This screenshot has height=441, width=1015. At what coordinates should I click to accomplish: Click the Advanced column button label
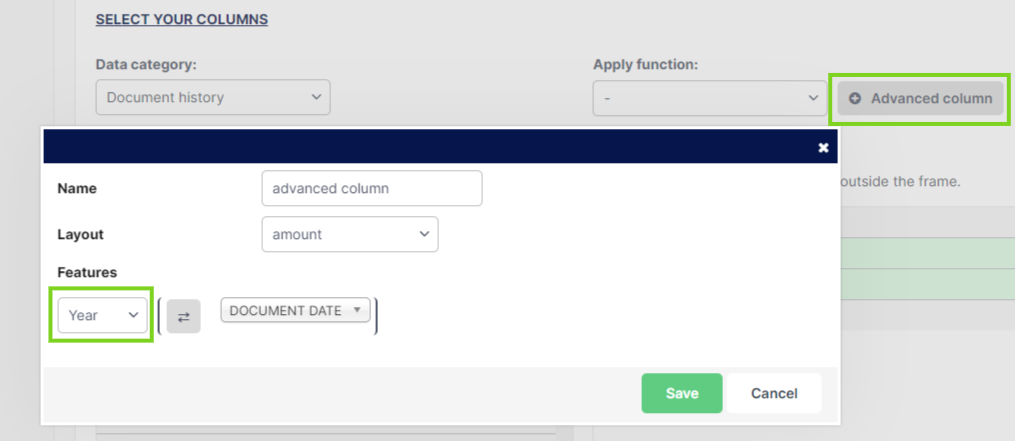click(931, 98)
